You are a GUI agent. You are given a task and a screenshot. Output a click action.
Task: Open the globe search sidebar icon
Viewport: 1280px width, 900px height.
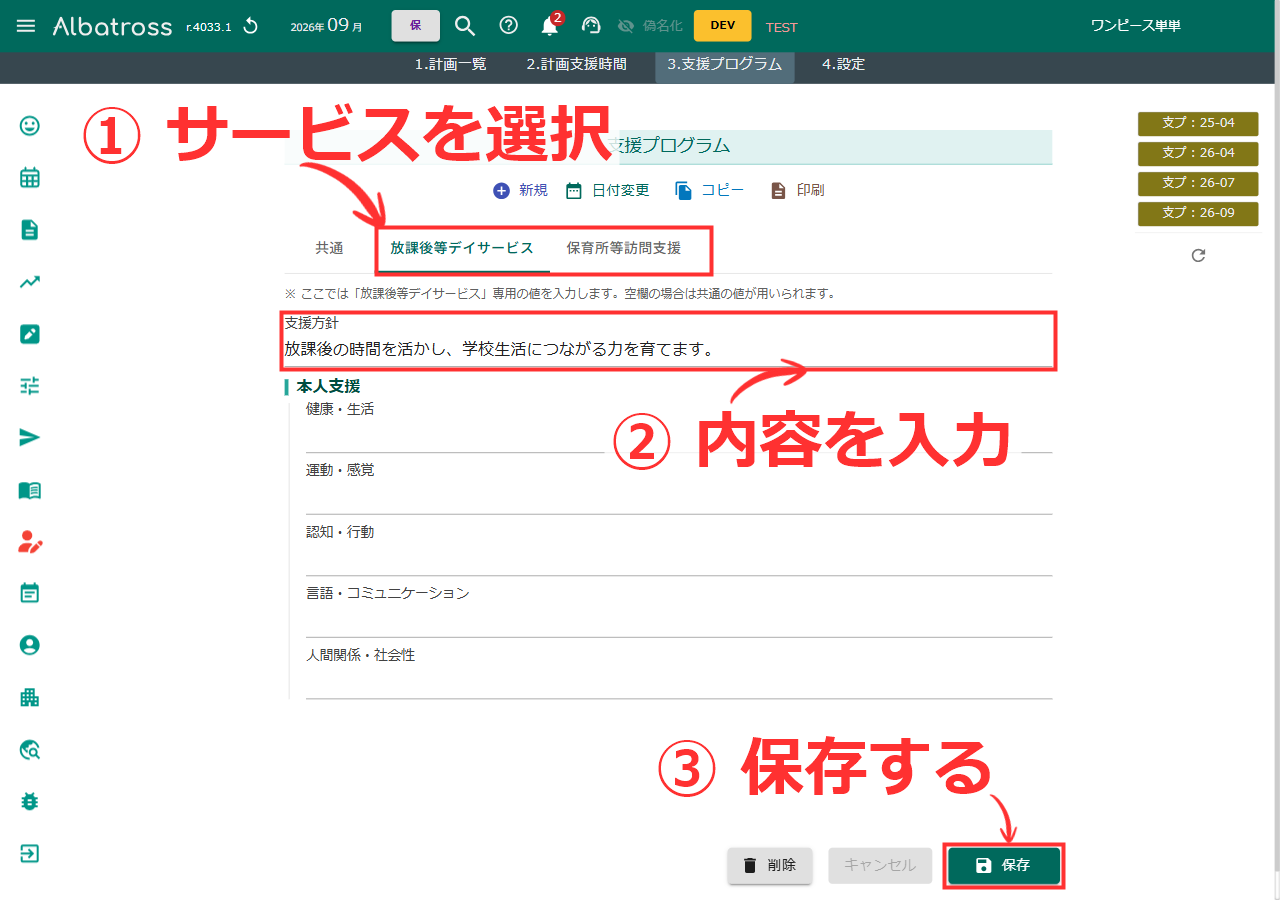pos(30,750)
